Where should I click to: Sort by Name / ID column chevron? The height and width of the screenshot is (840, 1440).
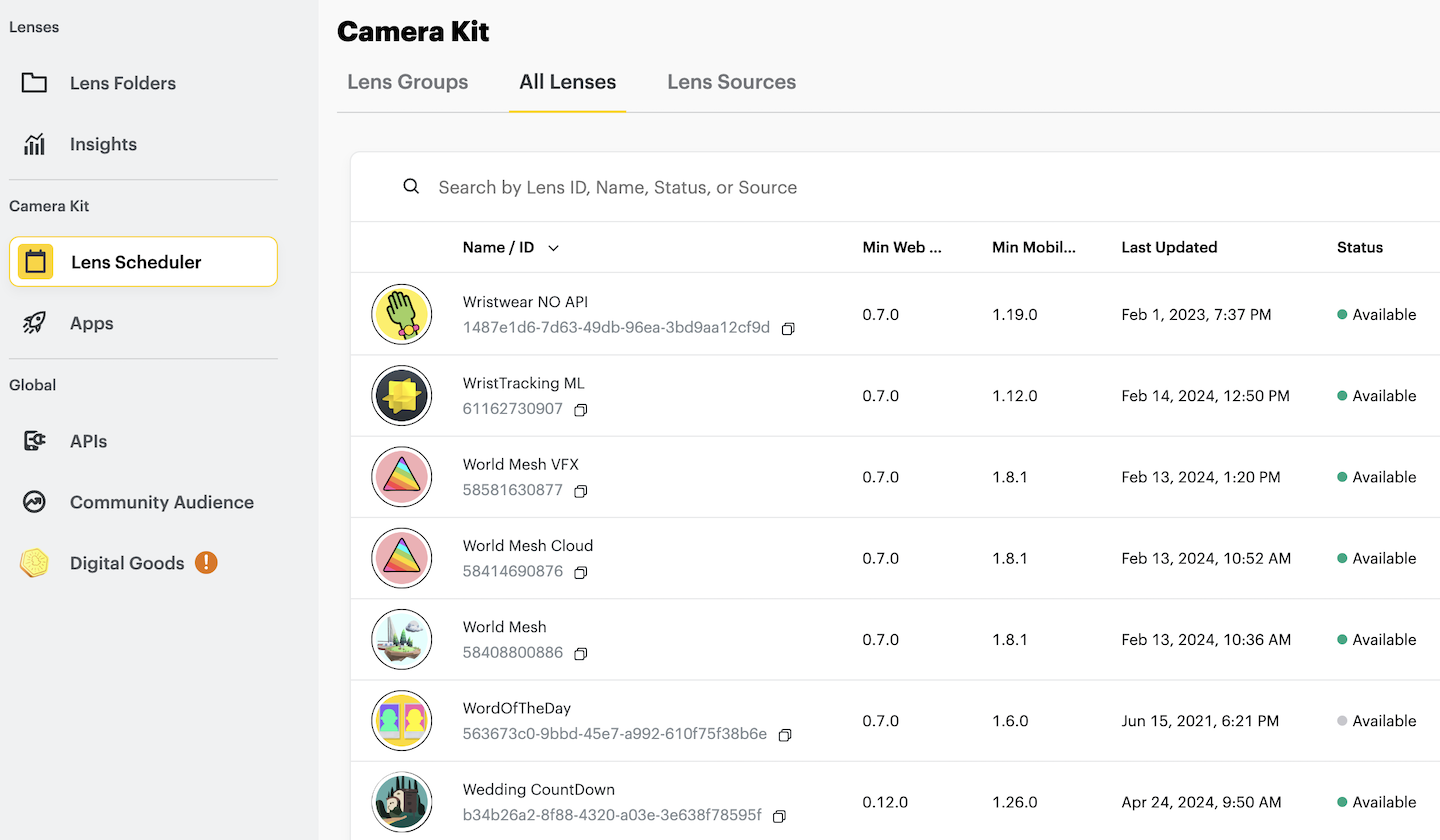pos(553,248)
